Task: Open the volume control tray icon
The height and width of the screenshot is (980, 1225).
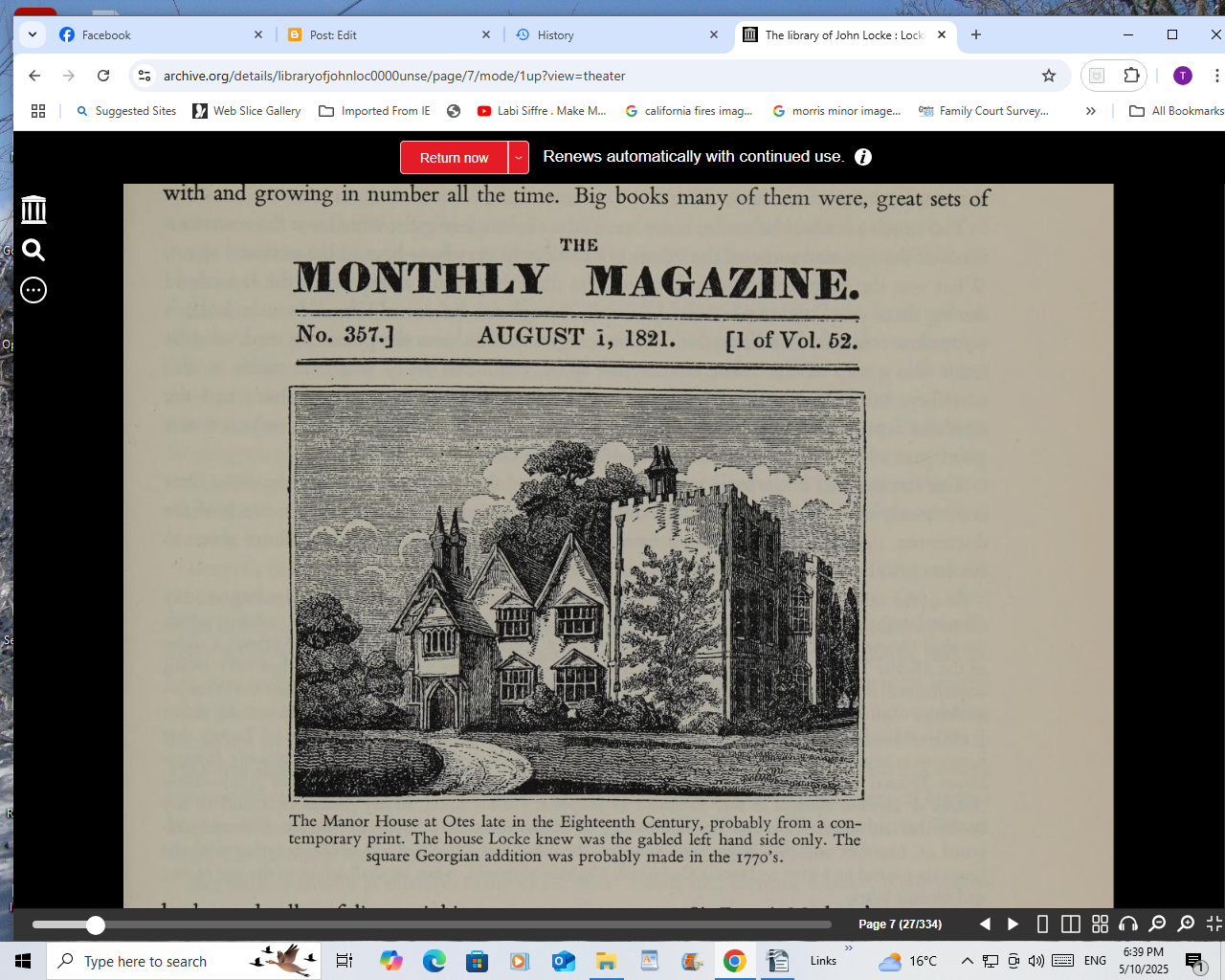Action: (x=1036, y=961)
